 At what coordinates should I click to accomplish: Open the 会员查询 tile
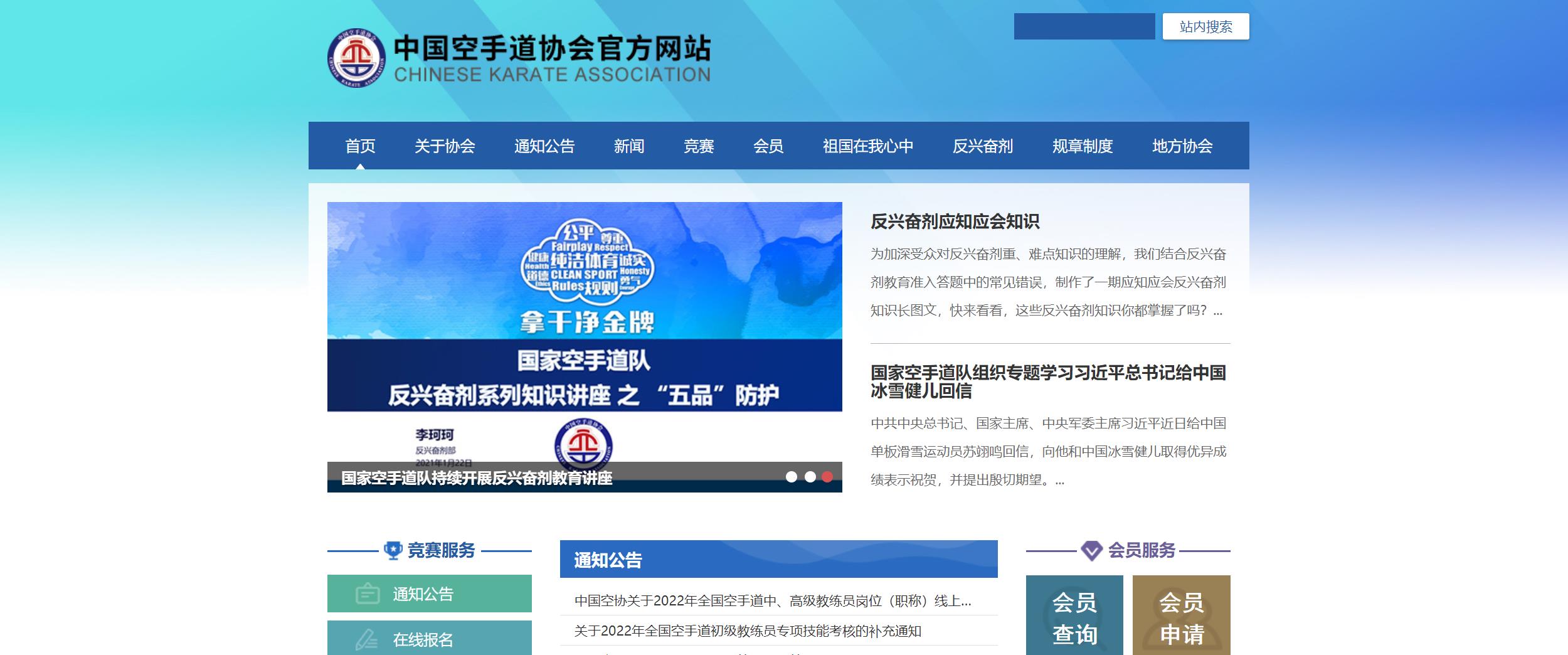(x=1074, y=615)
